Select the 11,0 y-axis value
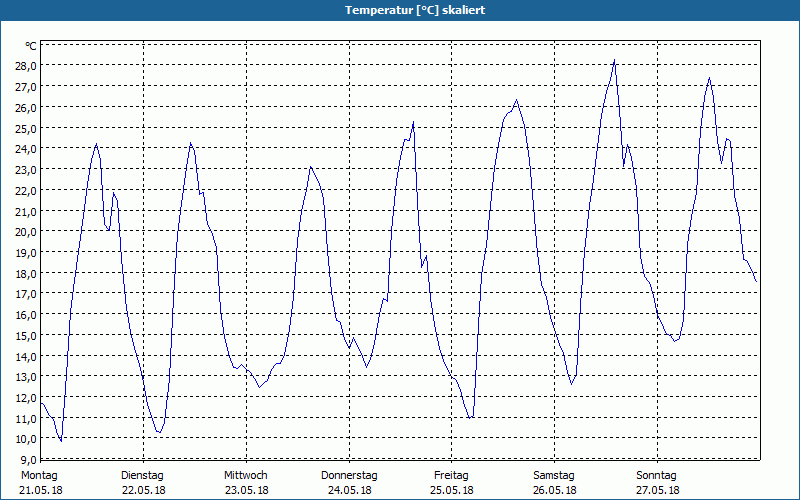 27,418
